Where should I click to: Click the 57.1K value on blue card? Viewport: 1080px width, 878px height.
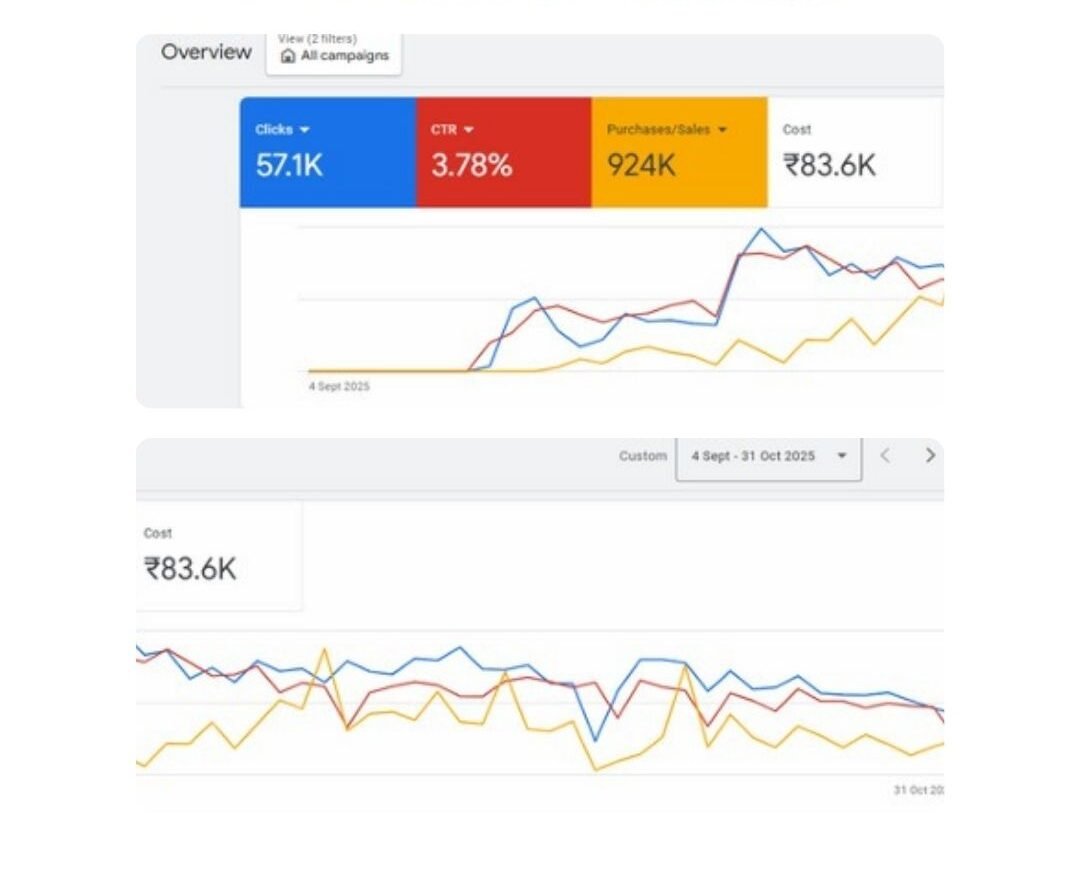point(289,165)
